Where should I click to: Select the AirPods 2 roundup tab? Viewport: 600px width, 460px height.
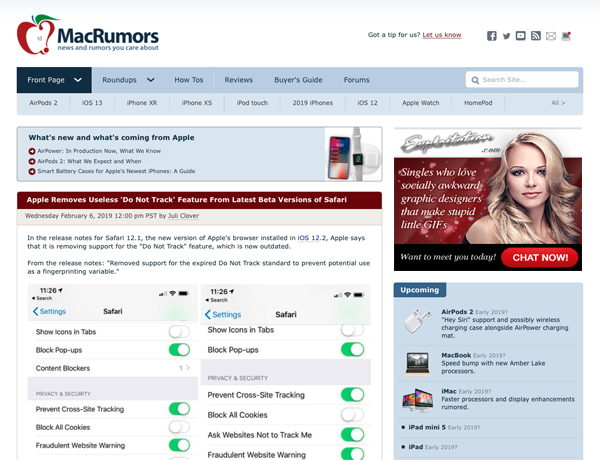(x=43, y=103)
